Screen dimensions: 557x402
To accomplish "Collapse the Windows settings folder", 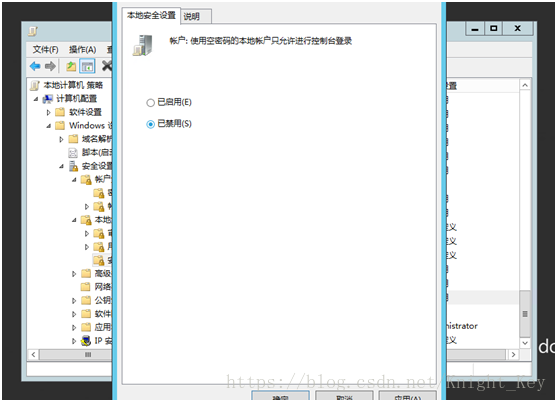I will (x=48, y=126).
